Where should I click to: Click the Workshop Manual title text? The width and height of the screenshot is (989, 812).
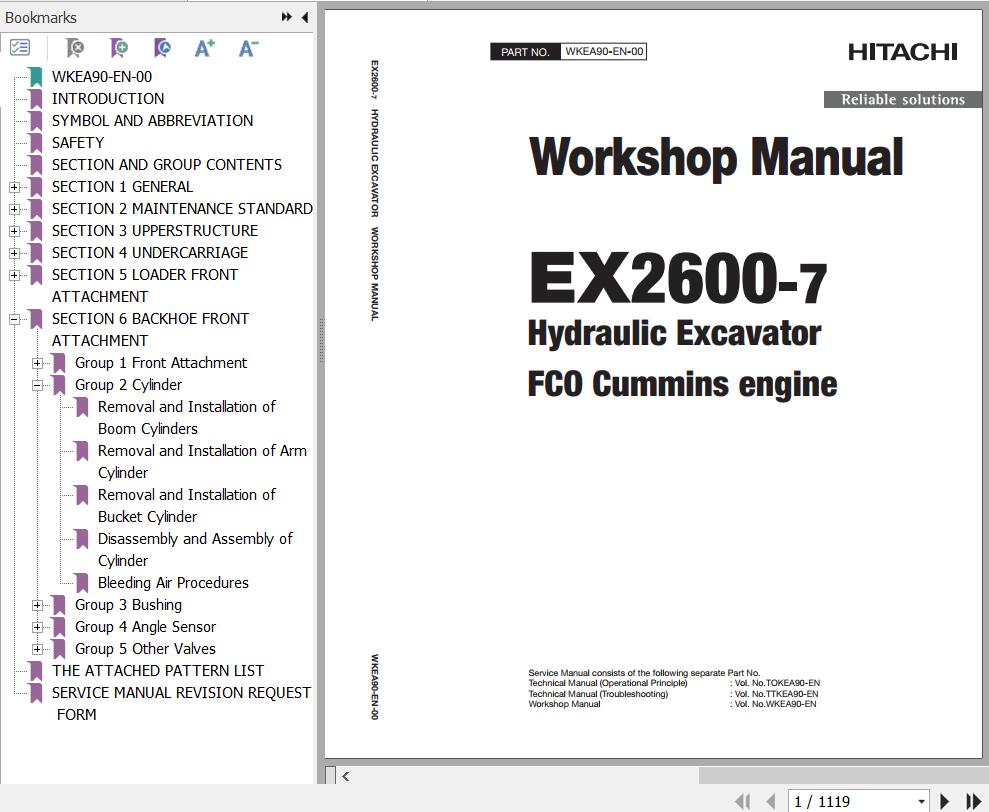[716, 157]
